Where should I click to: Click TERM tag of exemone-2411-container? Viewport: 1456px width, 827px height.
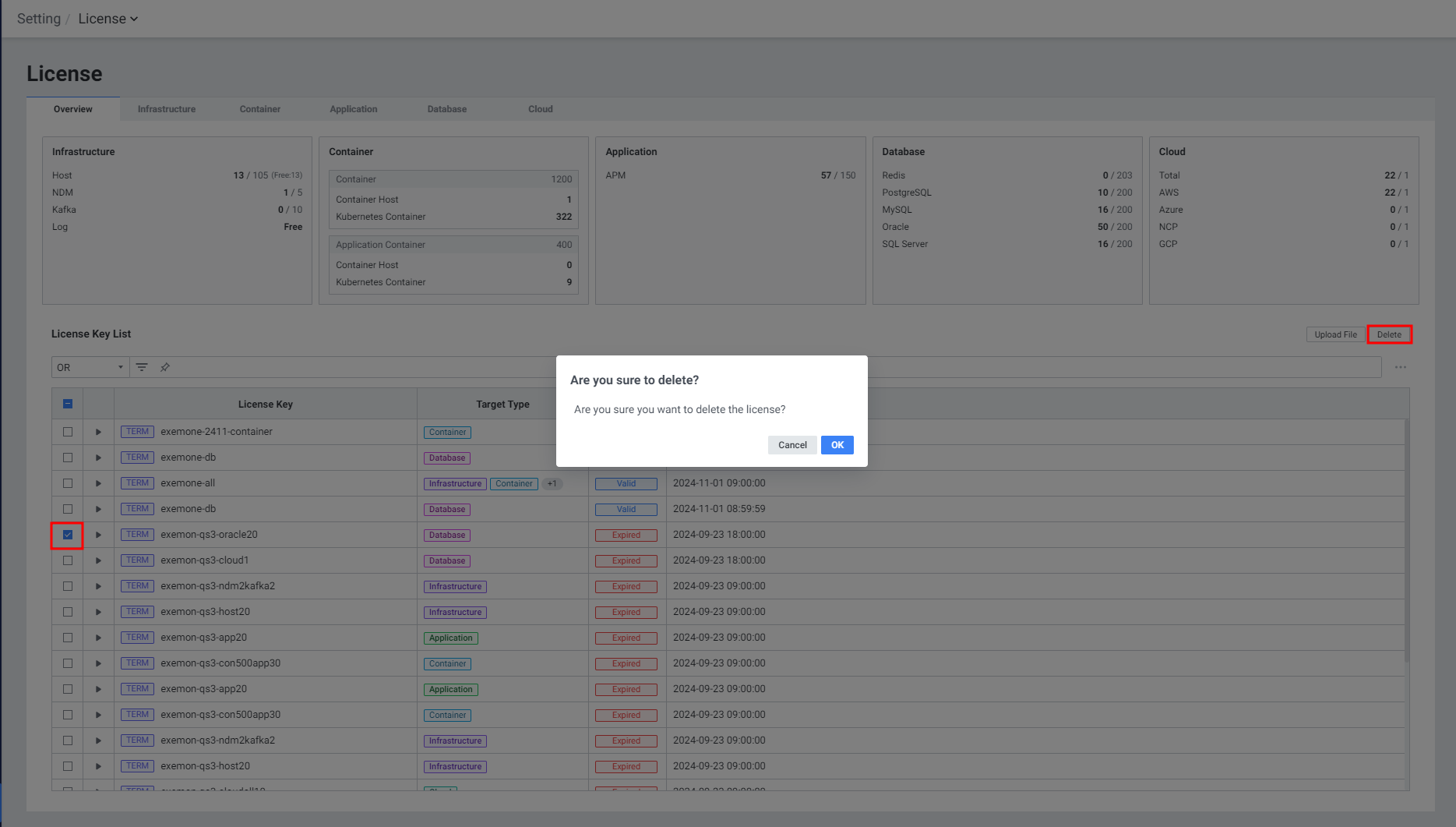pos(137,432)
